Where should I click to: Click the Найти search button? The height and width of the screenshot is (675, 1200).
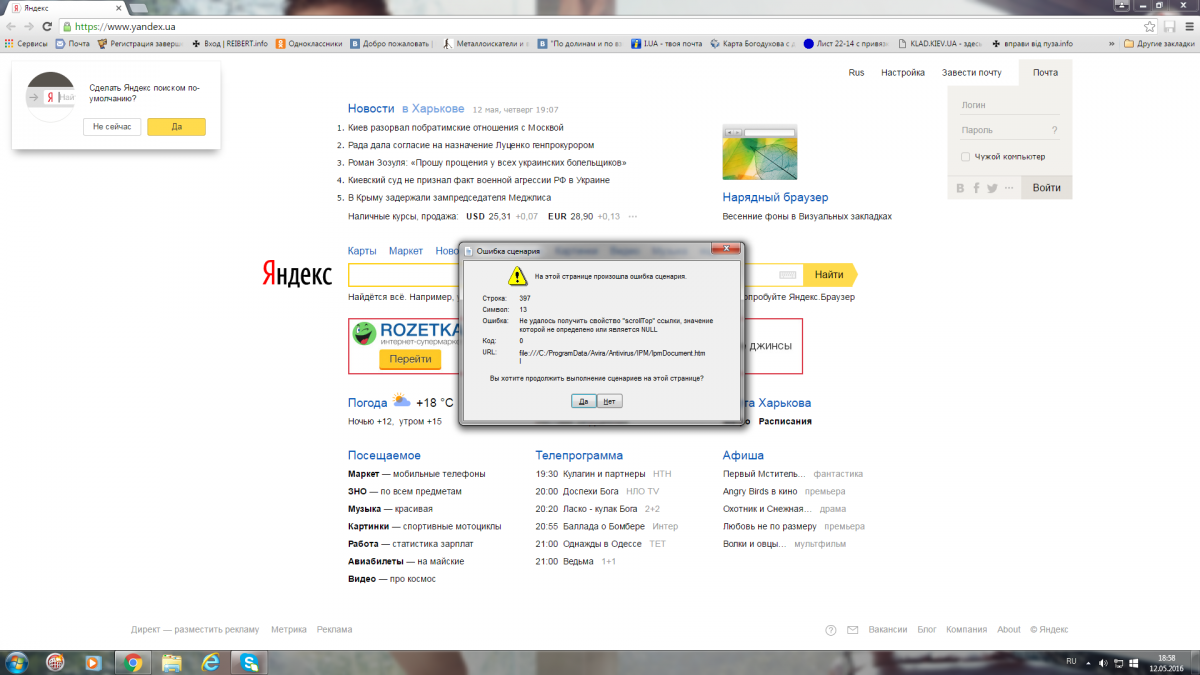[x=829, y=275]
